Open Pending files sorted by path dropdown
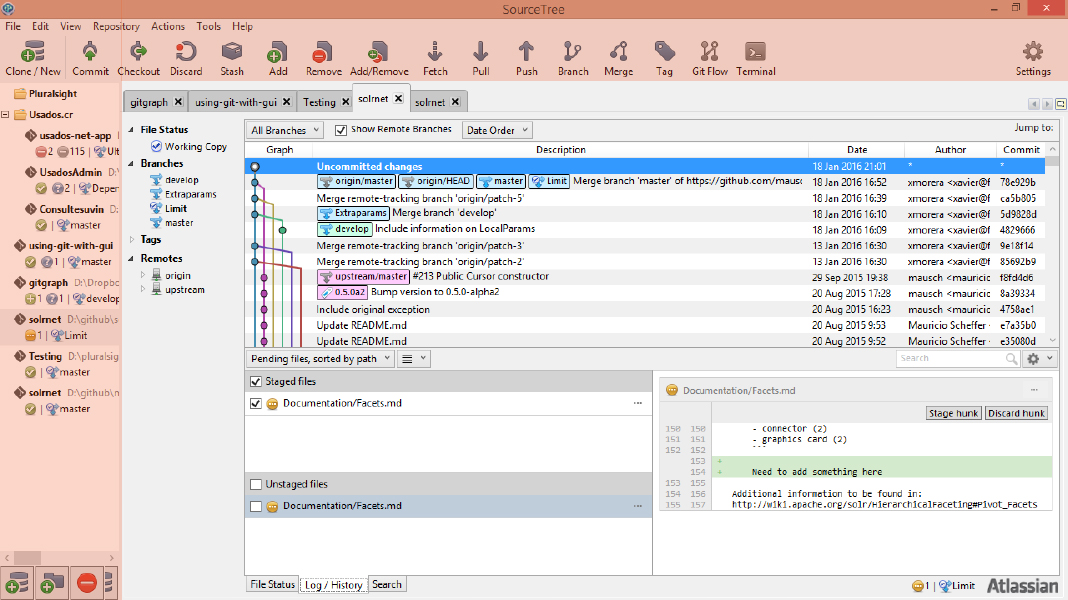 pos(320,359)
